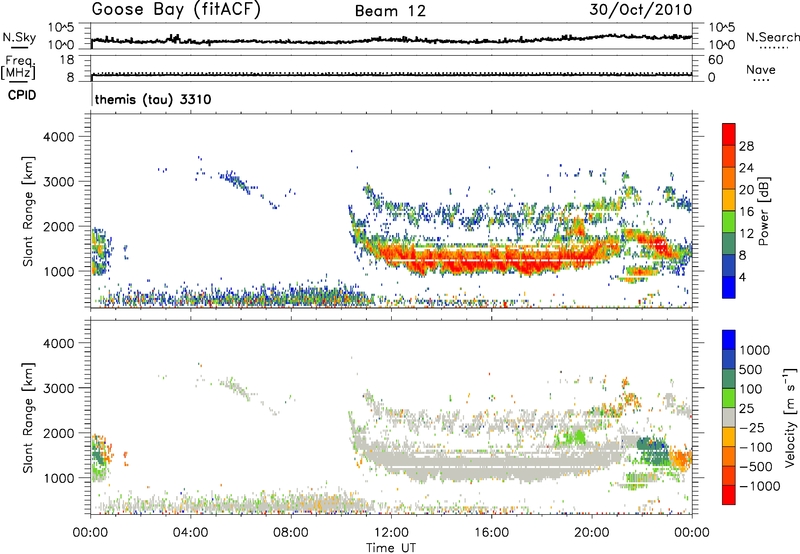Click the '3000' tick on the velocity panel

pos(58,388)
